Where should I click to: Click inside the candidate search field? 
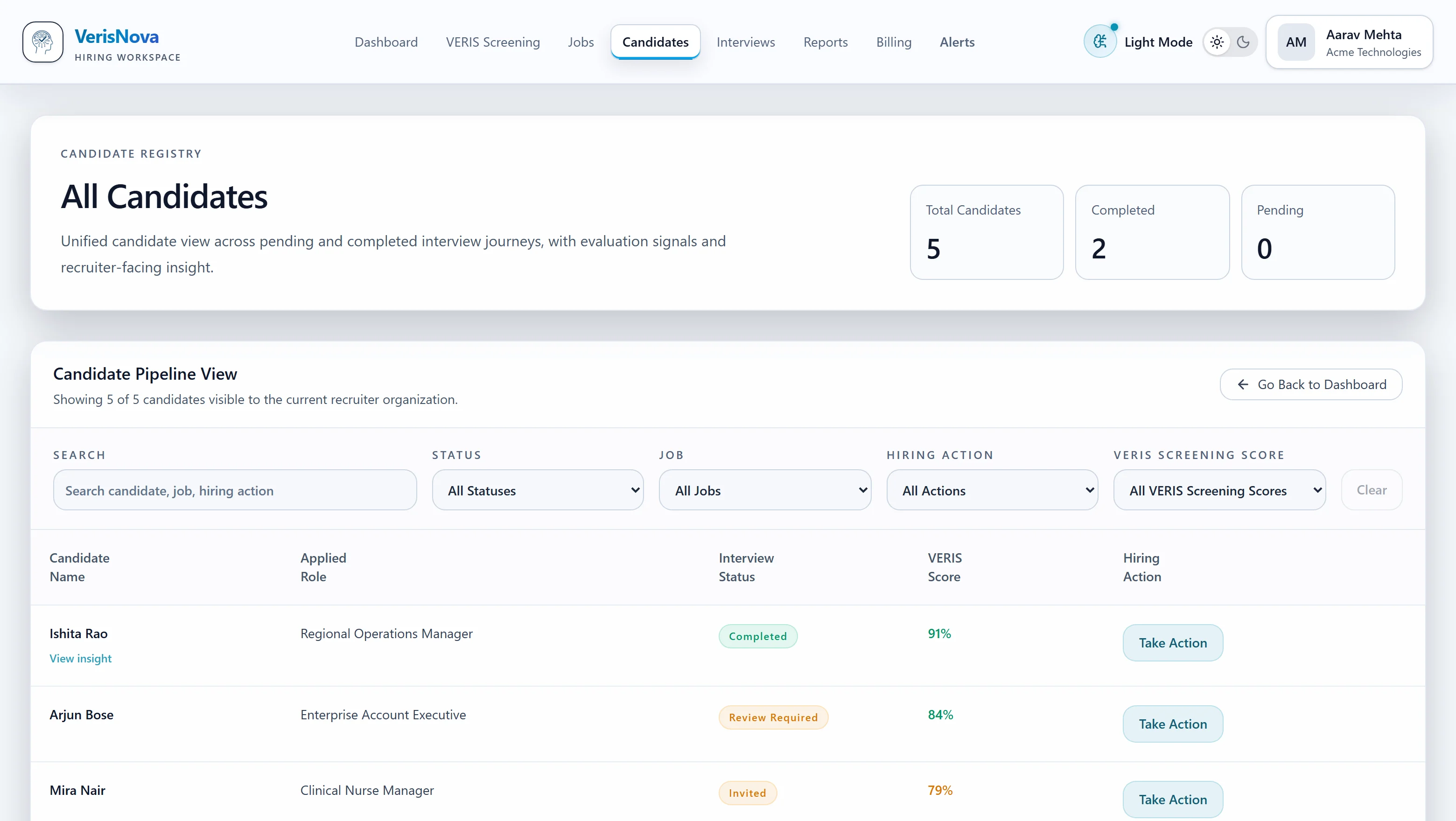[235, 490]
